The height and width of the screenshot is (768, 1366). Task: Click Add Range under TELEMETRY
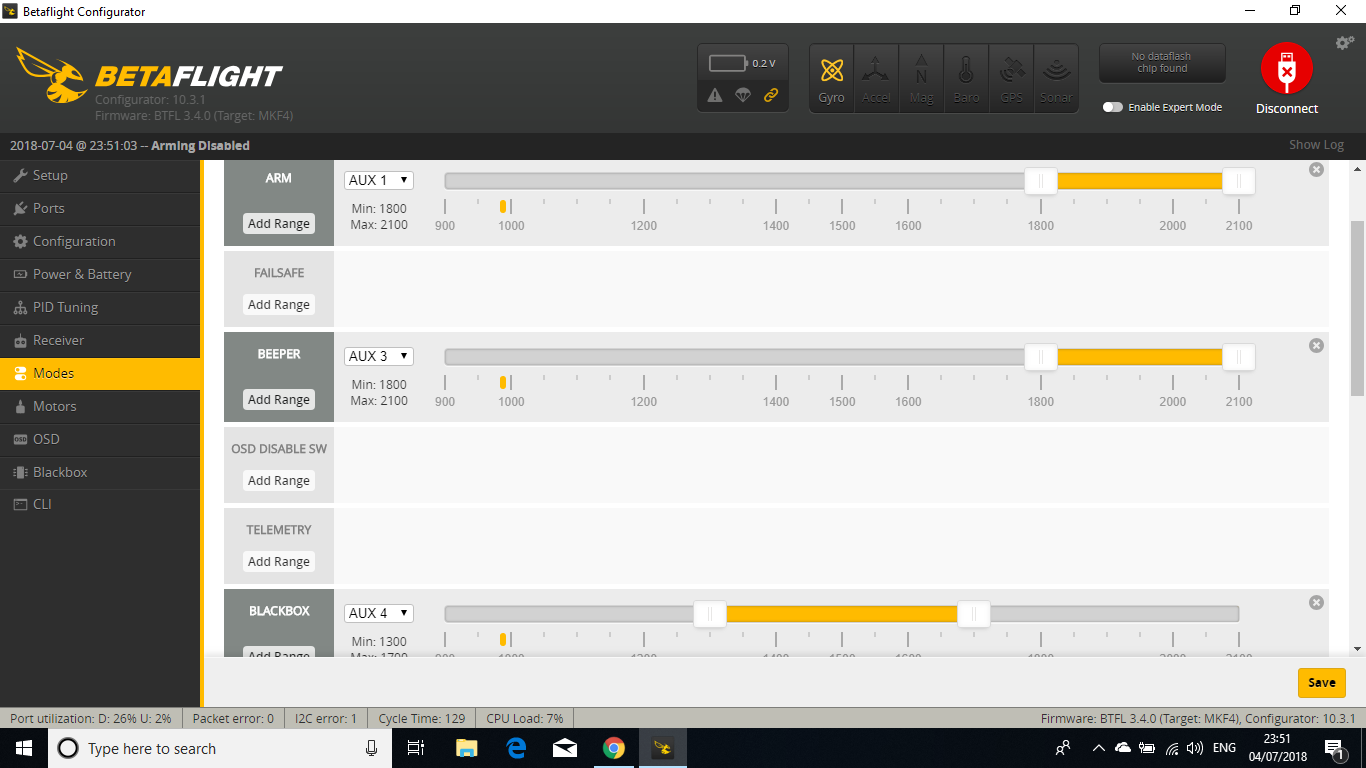(279, 562)
